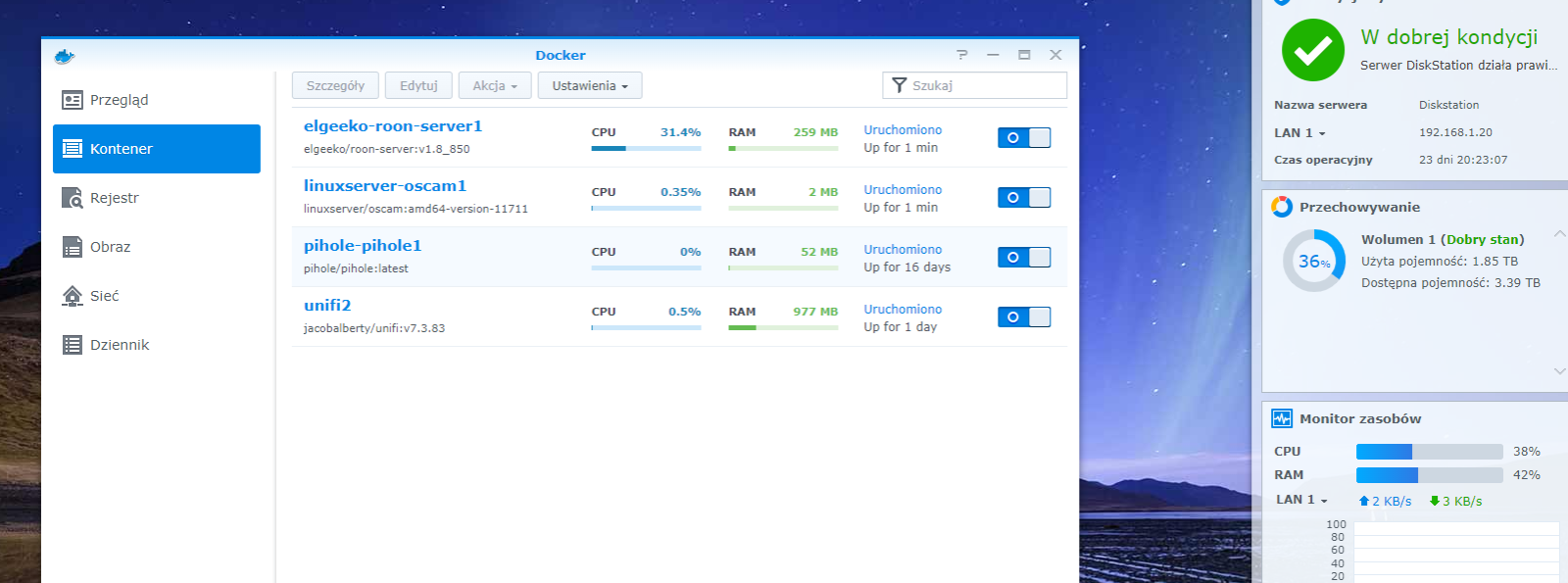Viewport: 1568px width, 583px height.
Task: Click the IP address 192.168.1.20
Action: (1455, 132)
